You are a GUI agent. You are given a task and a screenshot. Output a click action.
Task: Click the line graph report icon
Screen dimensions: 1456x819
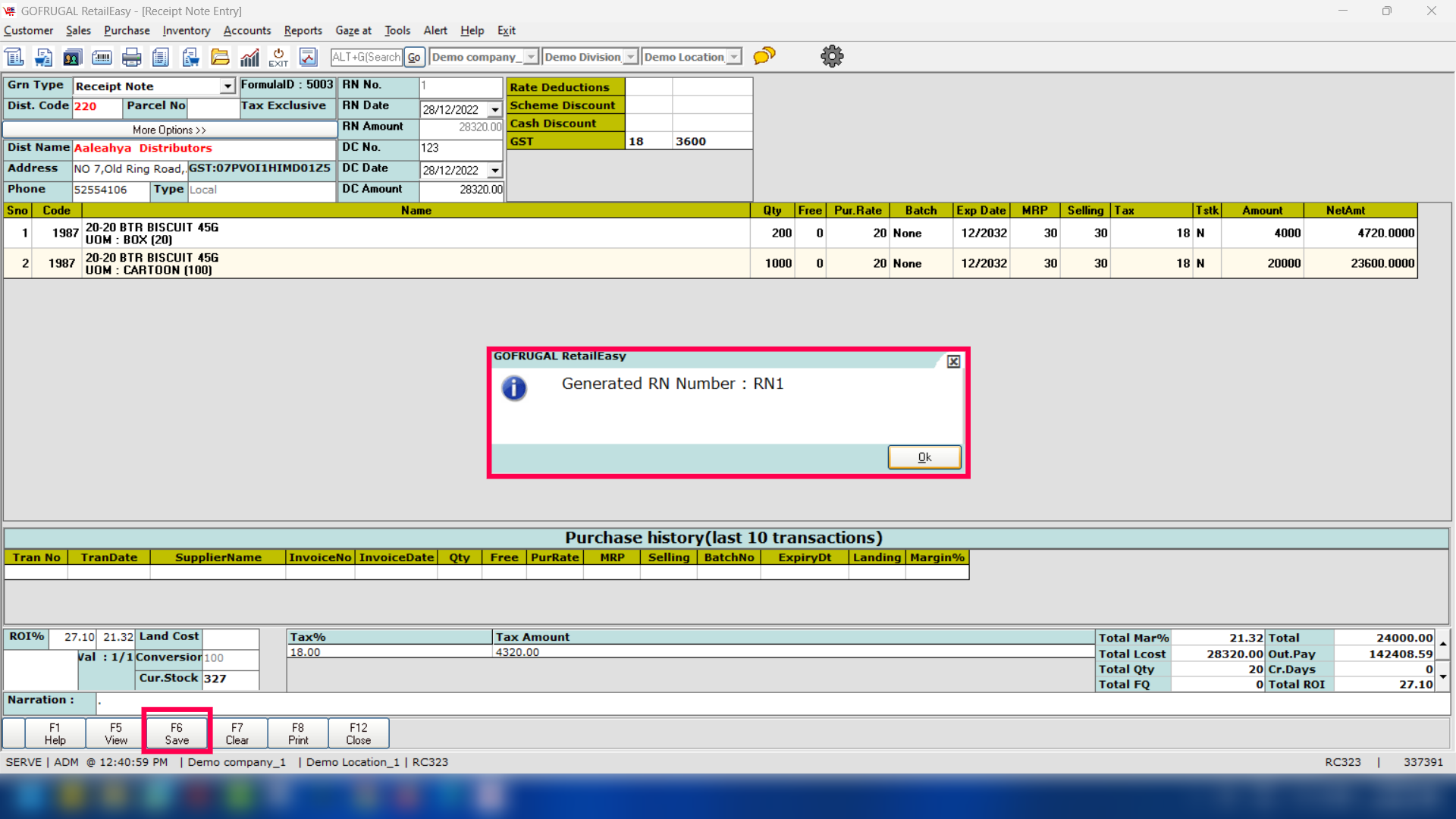click(x=308, y=57)
